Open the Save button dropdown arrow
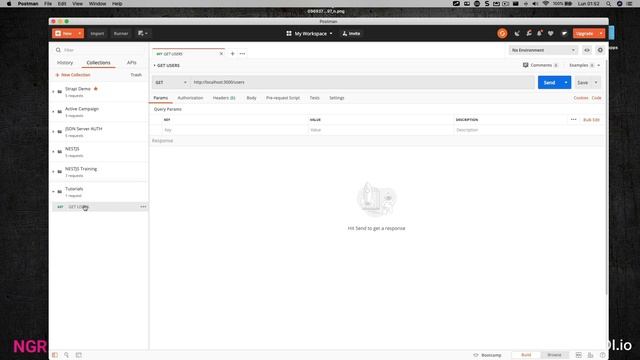 [x=596, y=83]
